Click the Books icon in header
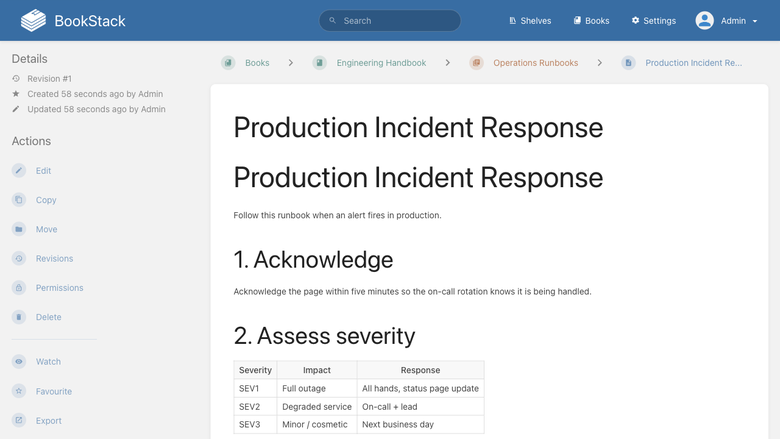Image resolution: width=780 pixels, height=439 pixels. (x=577, y=20)
